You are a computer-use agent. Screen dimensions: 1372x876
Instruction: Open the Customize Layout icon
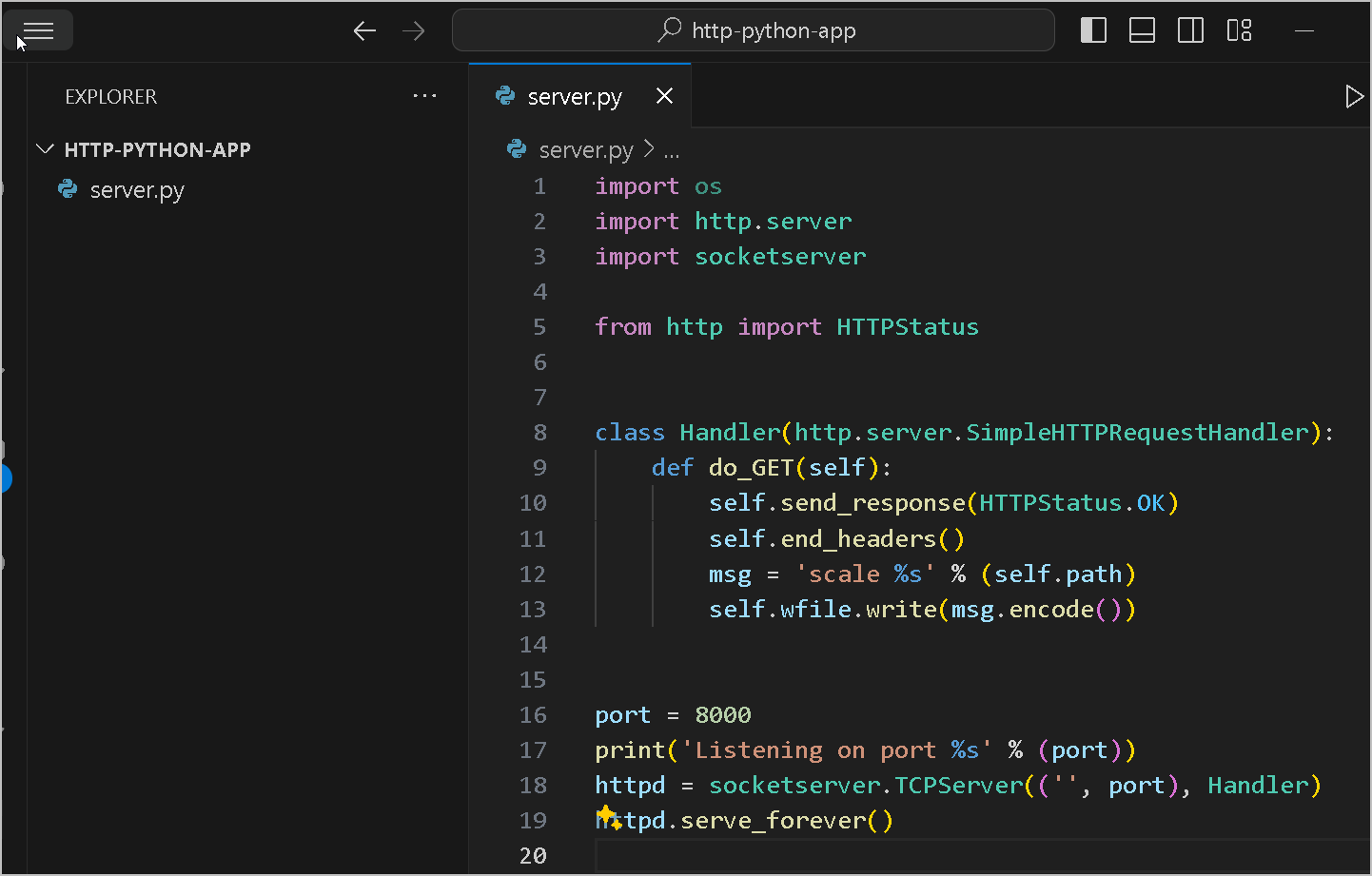point(1239,29)
